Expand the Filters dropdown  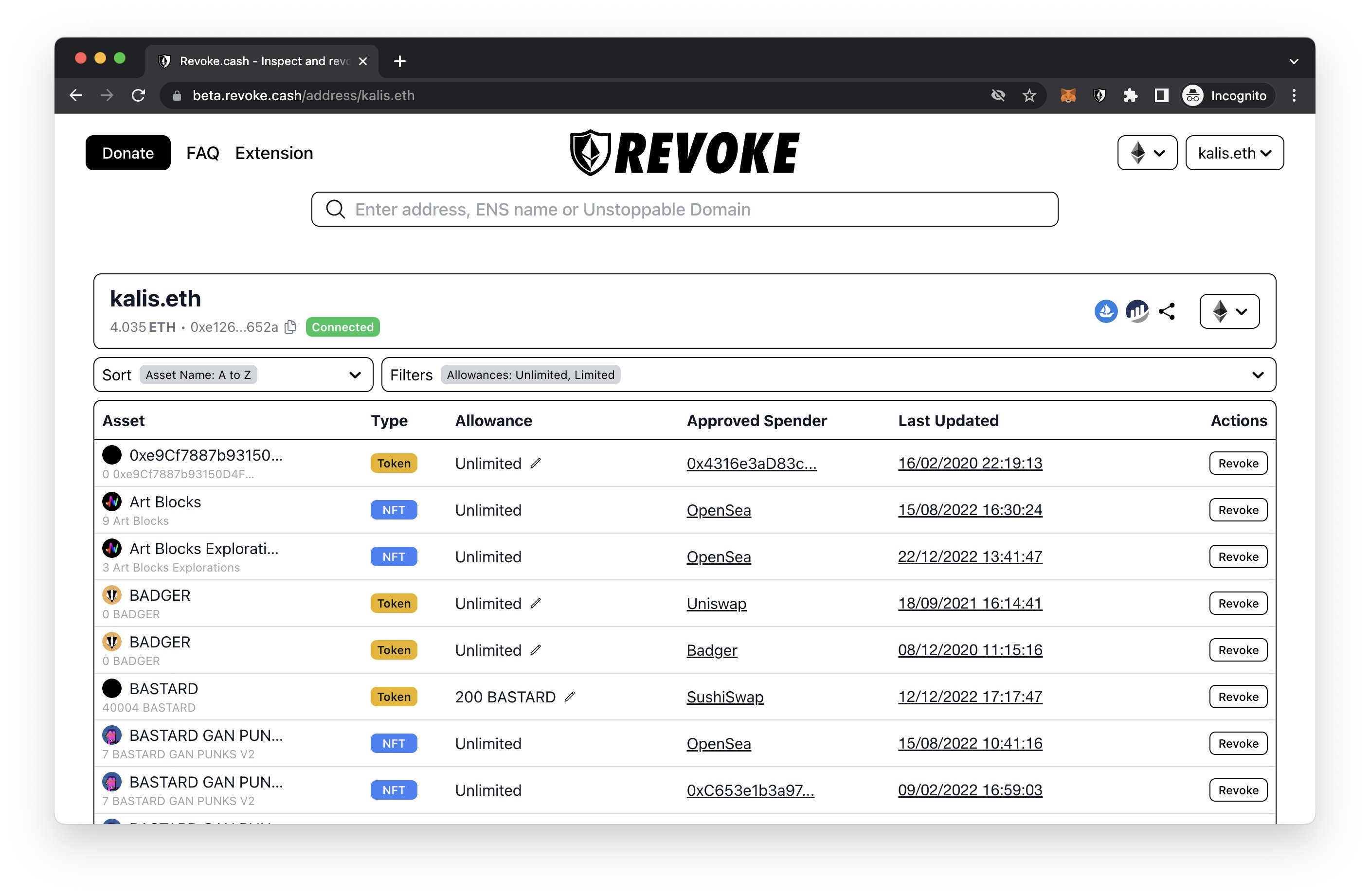pyautogui.click(x=829, y=375)
